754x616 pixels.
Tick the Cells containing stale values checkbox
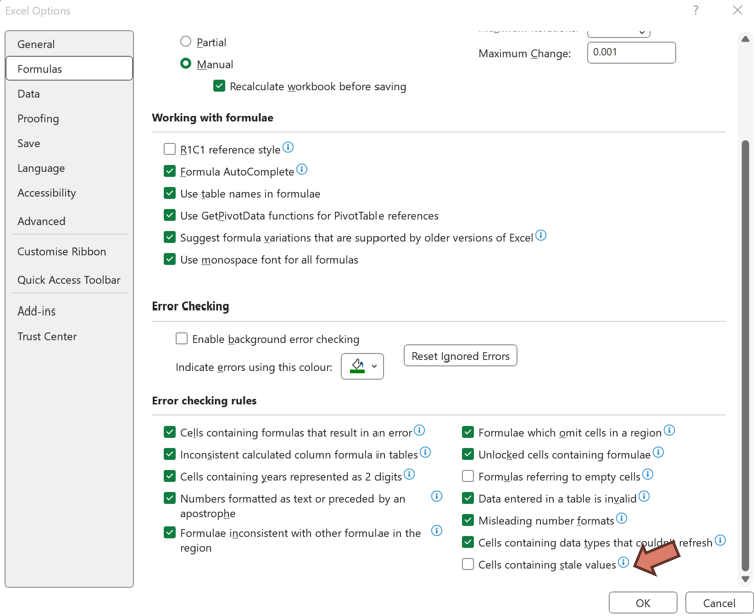(x=468, y=564)
